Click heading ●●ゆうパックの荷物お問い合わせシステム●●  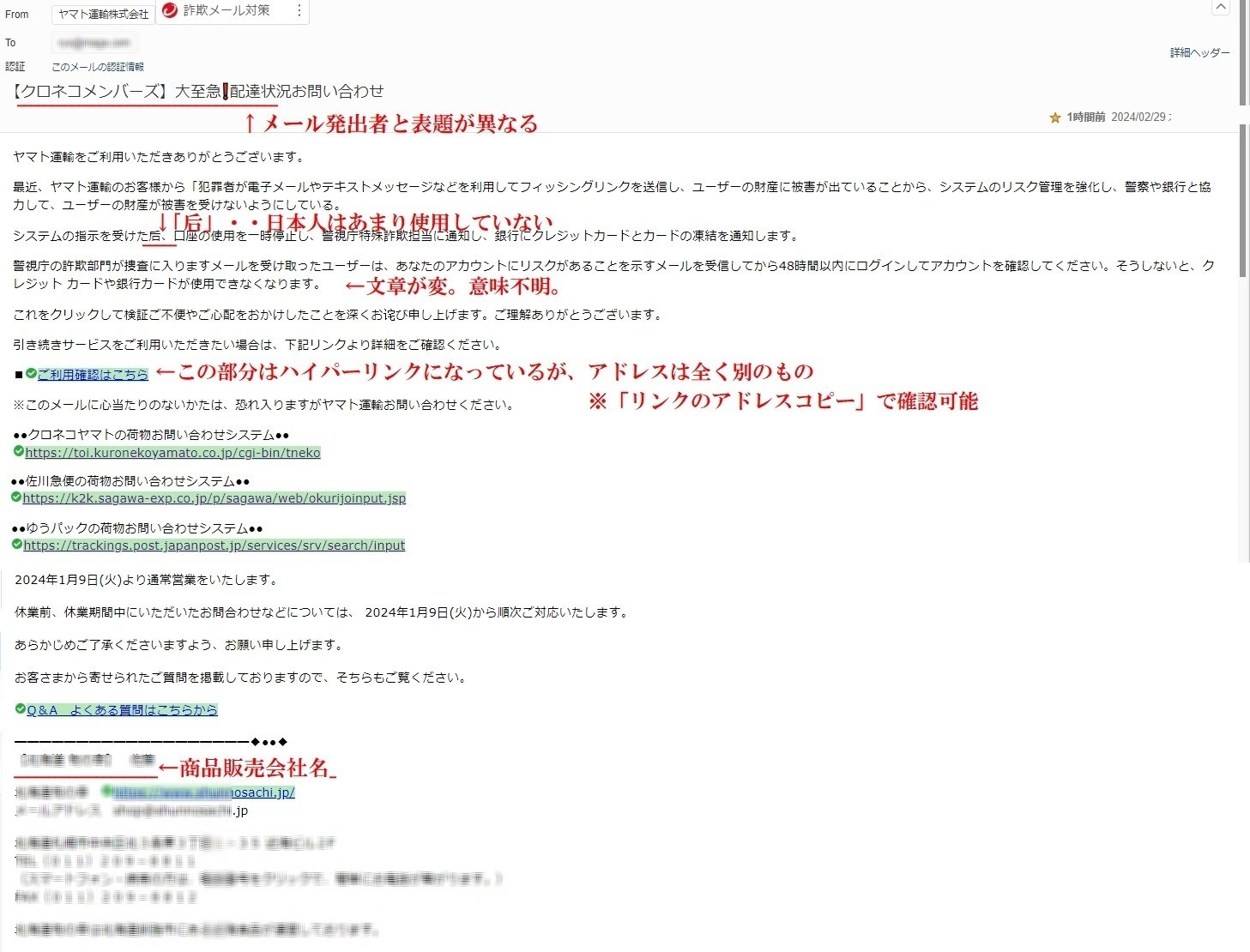tap(137, 528)
